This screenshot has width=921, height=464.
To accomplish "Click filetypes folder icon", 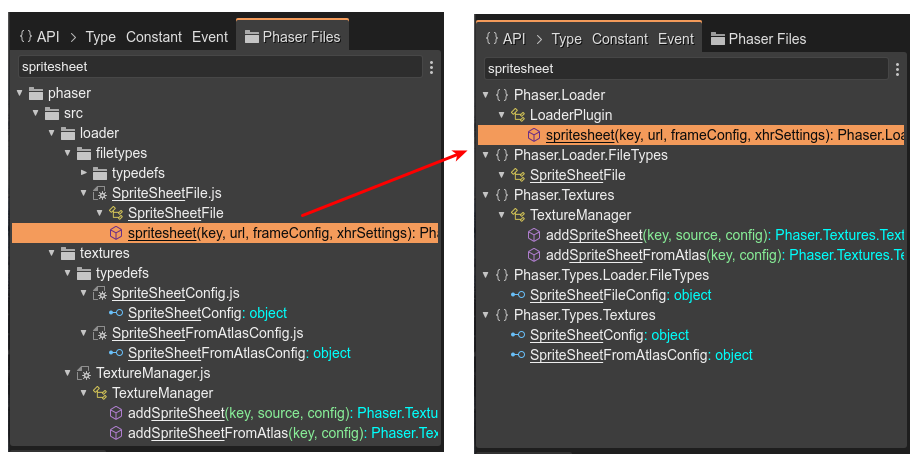I will (x=84, y=153).
